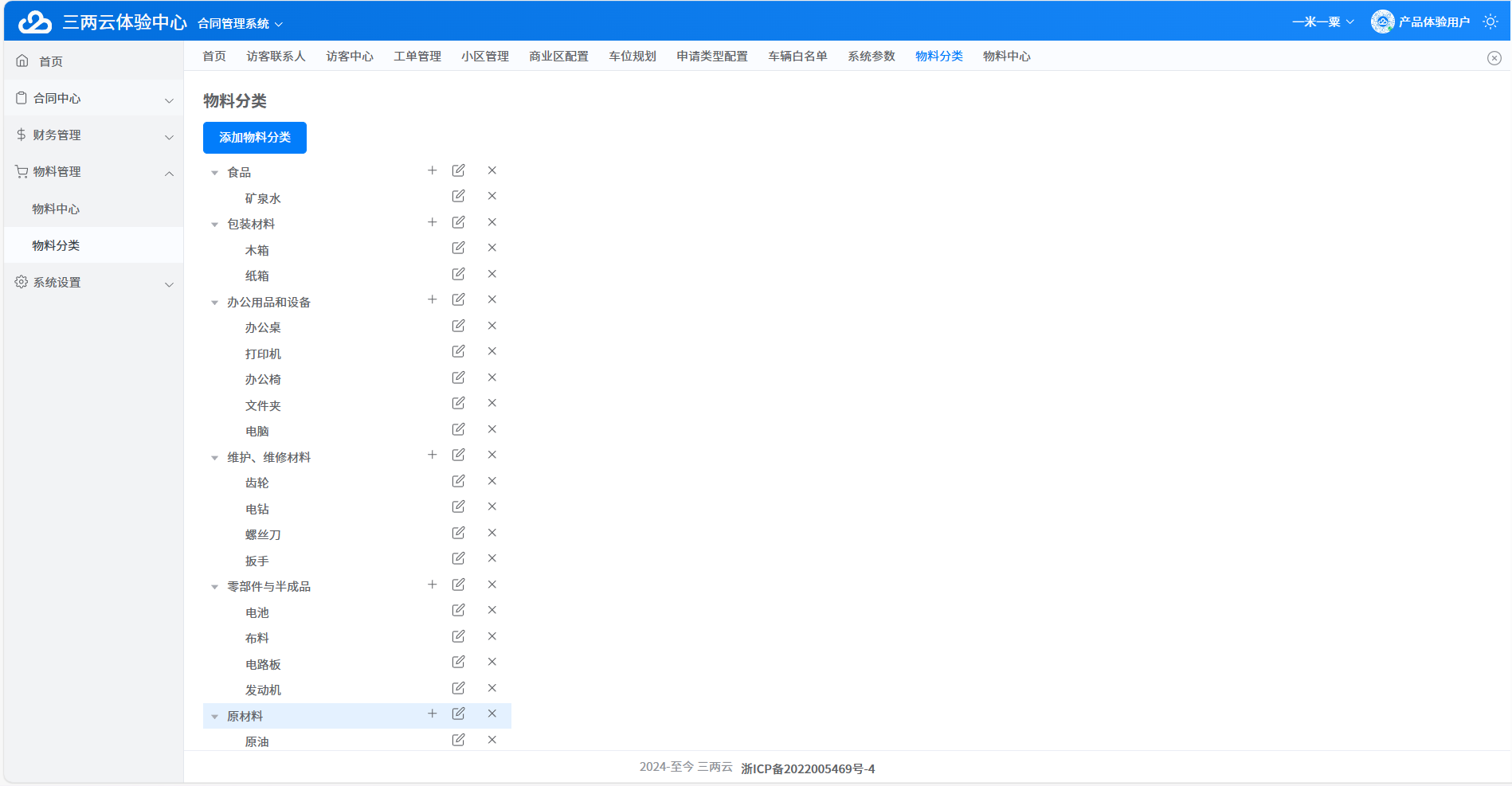Edit the 扳手 item

(459, 558)
